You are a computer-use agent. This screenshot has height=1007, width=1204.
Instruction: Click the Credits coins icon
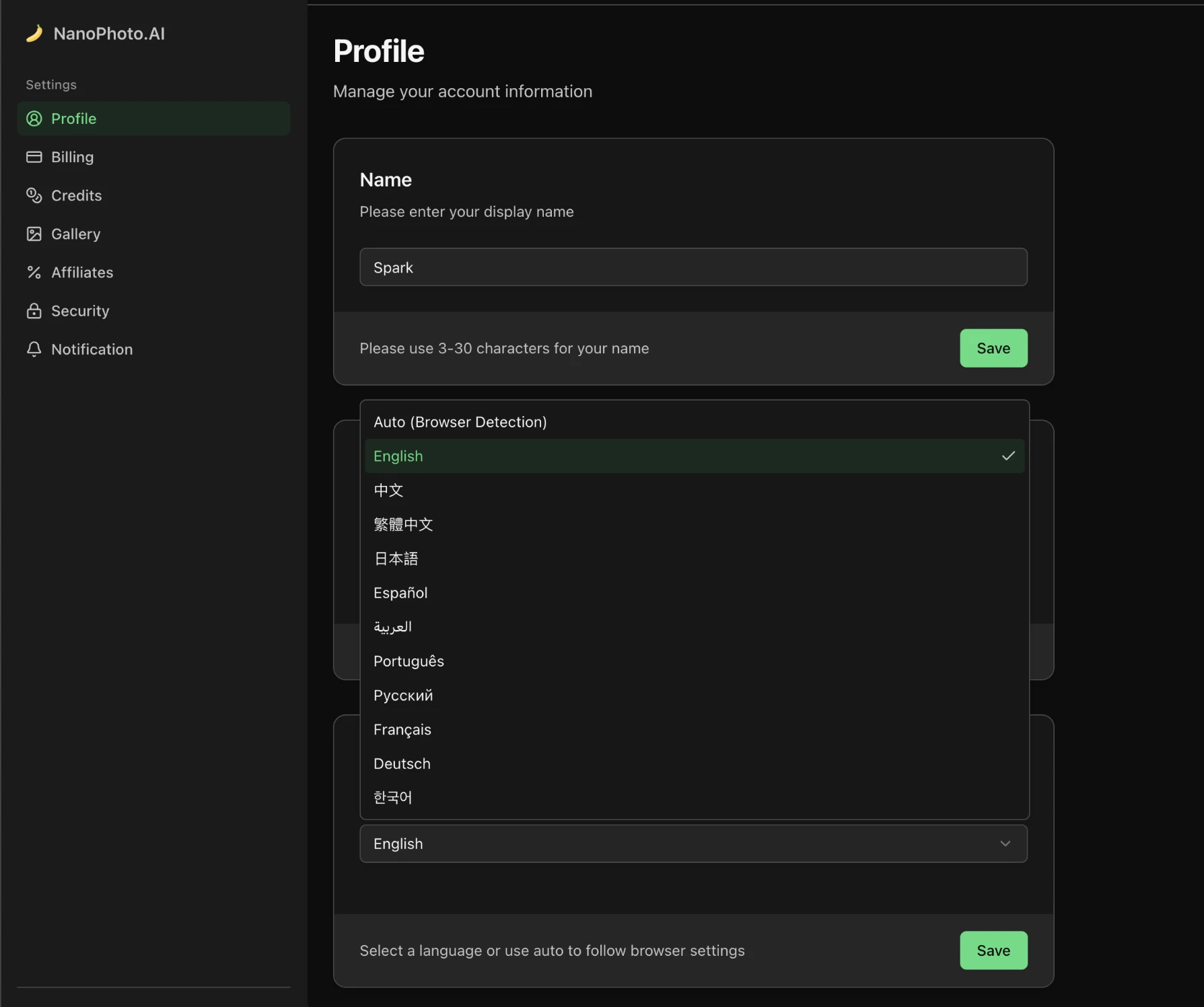(34, 195)
